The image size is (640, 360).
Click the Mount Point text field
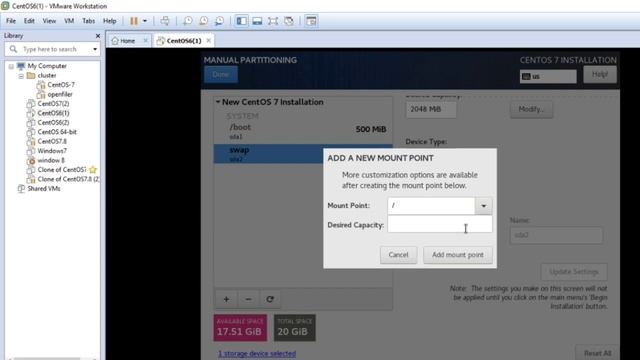point(431,206)
